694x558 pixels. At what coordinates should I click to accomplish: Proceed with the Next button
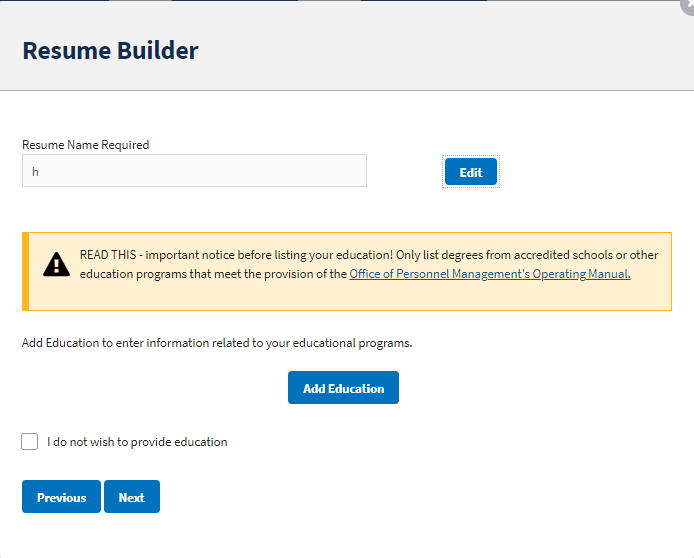tap(131, 497)
